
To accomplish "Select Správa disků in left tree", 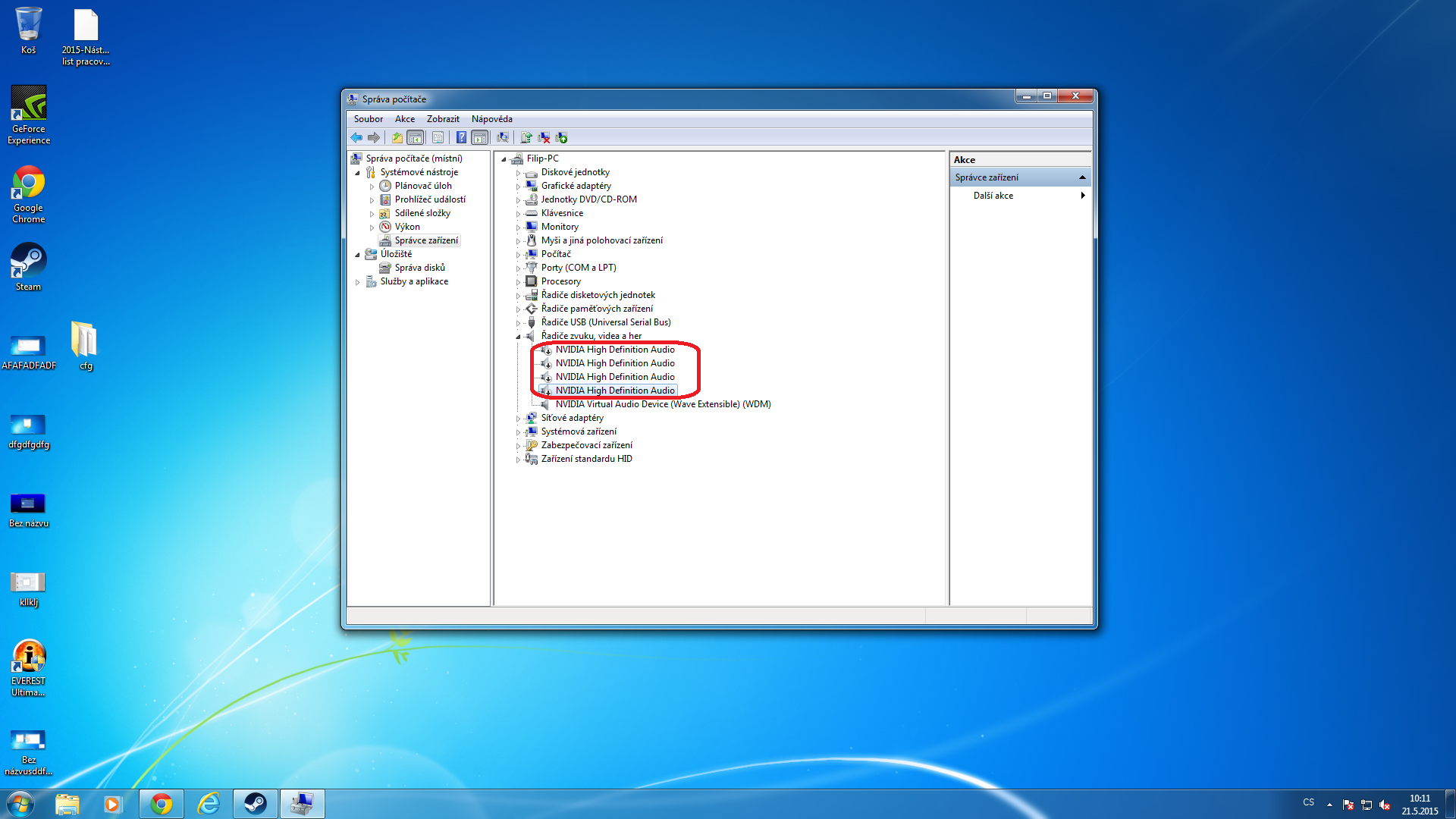I will [419, 268].
